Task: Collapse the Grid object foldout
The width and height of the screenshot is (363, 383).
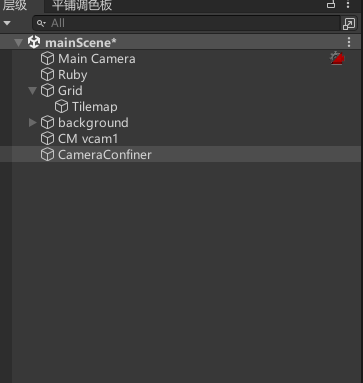Action: coord(32,91)
